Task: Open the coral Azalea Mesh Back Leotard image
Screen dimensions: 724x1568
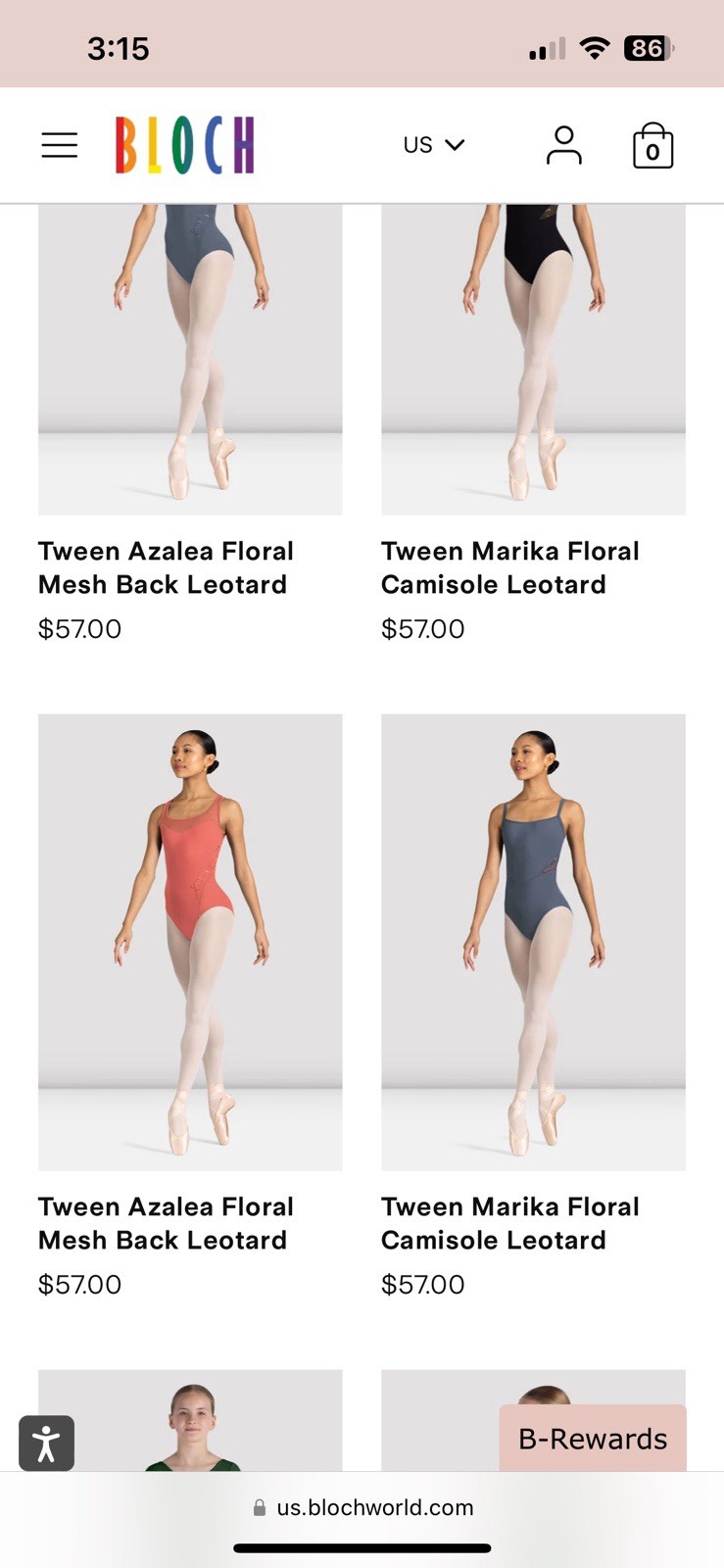Action: (190, 941)
